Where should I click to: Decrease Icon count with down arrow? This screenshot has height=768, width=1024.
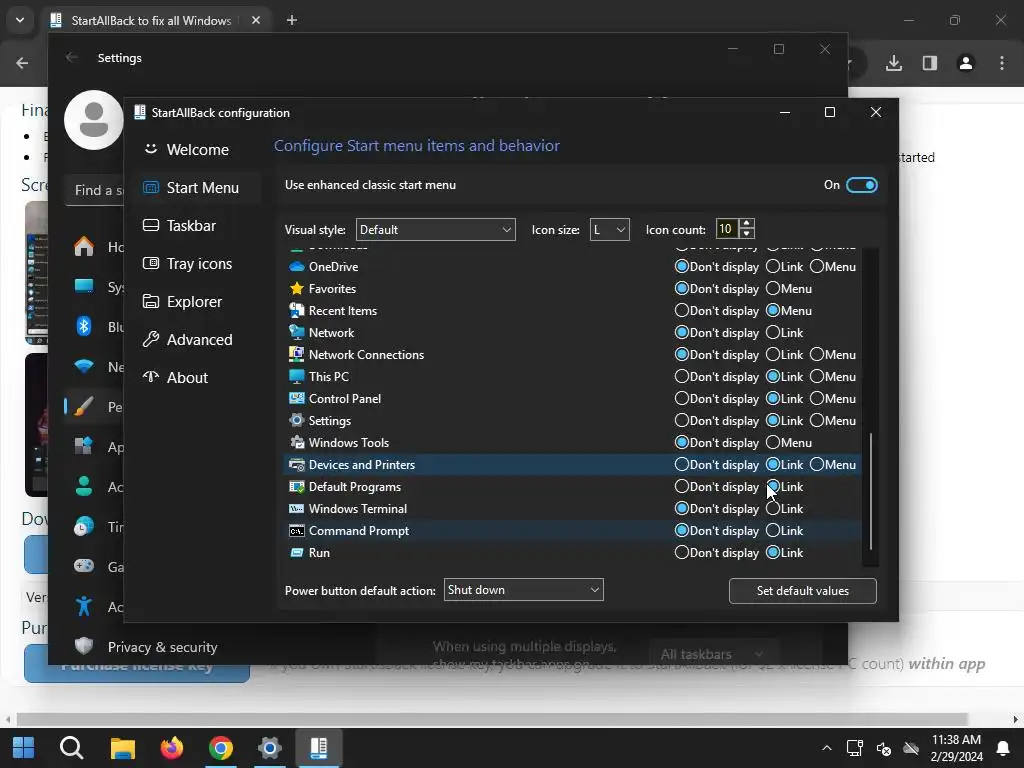[x=747, y=234]
